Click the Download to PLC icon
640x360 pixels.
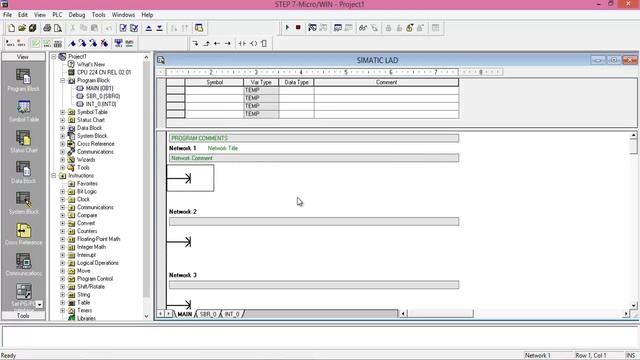160,28
